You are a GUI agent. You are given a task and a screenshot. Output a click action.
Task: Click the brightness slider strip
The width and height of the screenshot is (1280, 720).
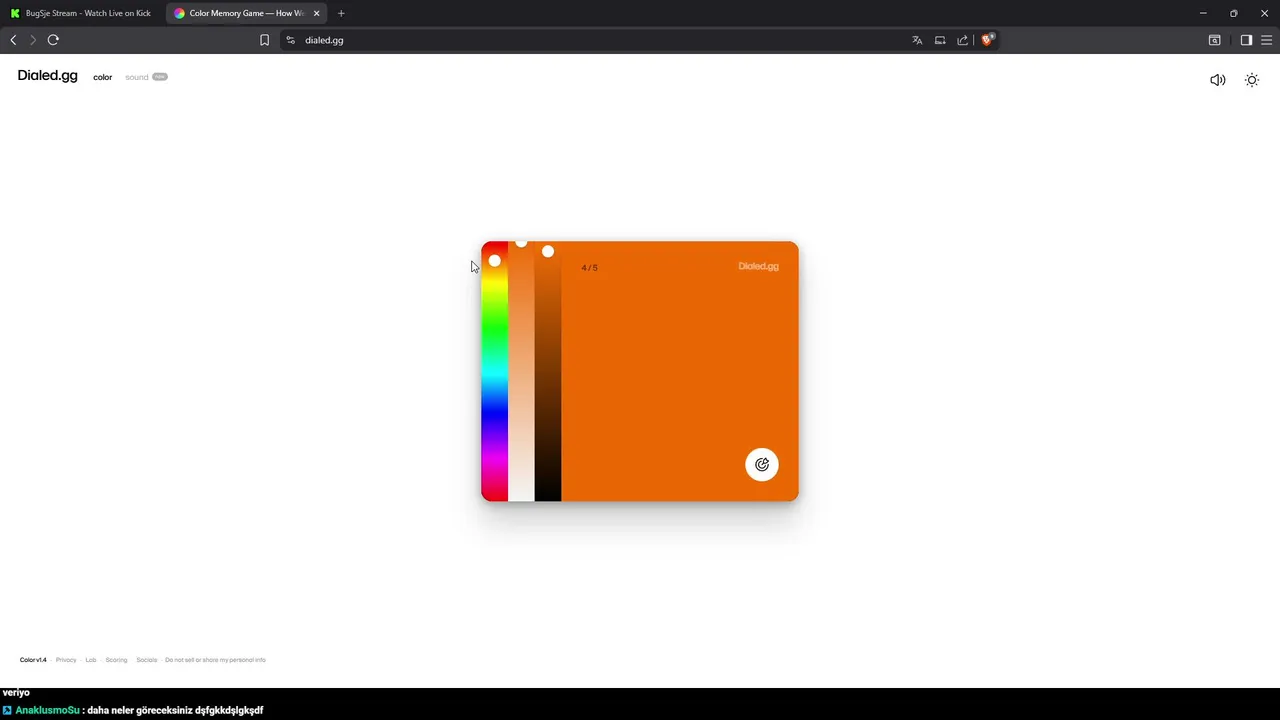pyautogui.click(x=548, y=371)
